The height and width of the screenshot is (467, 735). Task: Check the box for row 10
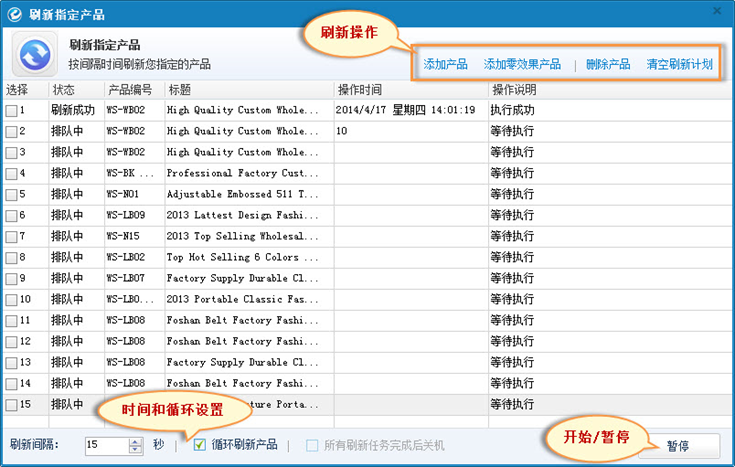(11, 299)
